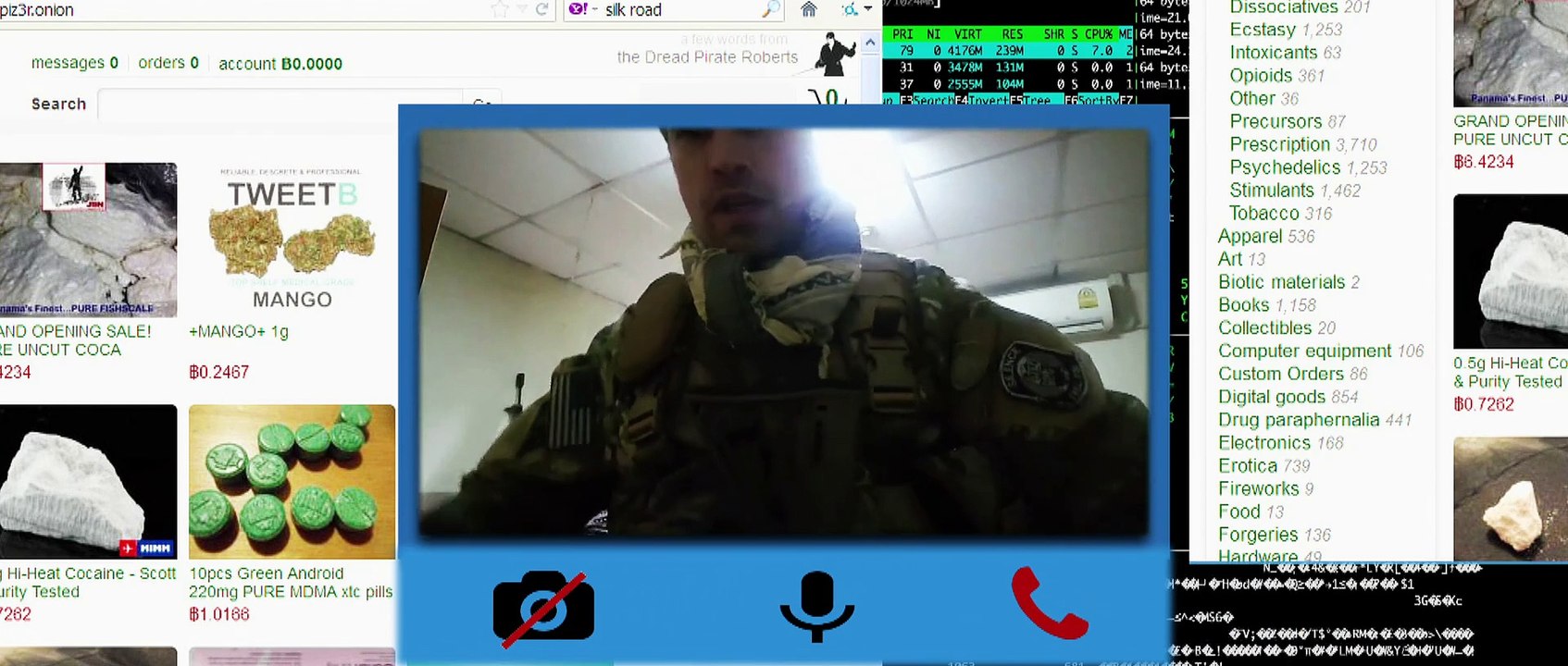Mute the microphone in the video call

816,606
